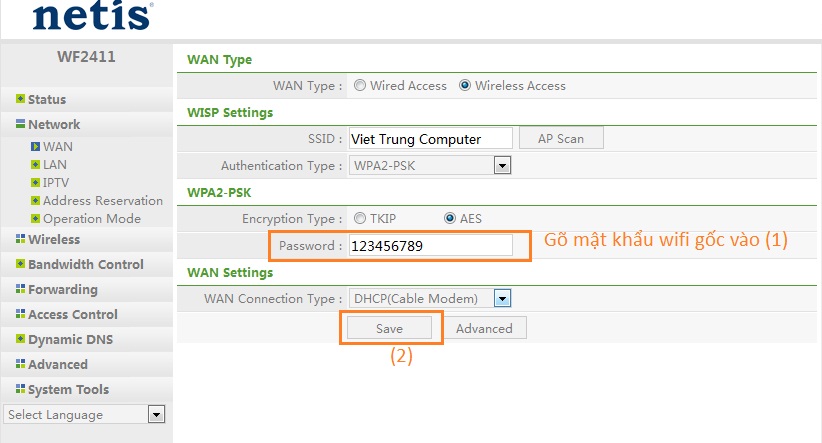Viewport: 822px width, 443px height.
Task: Open the Authentication Type dropdown
Action: point(502,166)
